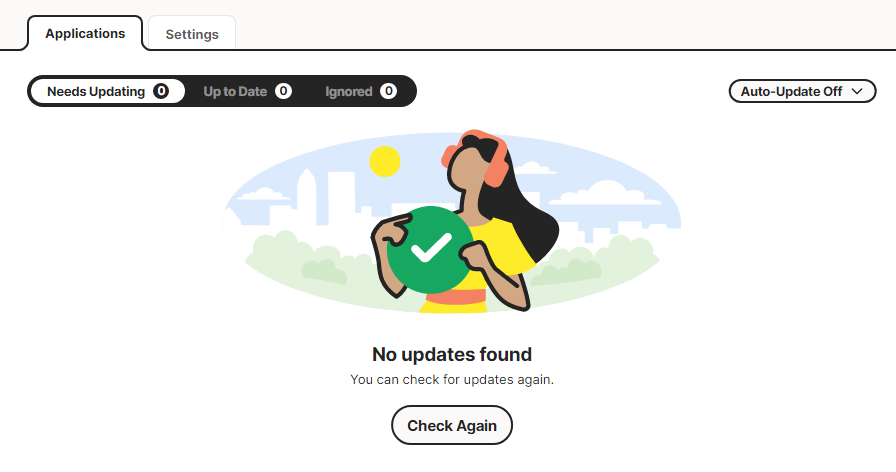Click the chevron arrow beside Auto-Update Off

click(856, 91)
